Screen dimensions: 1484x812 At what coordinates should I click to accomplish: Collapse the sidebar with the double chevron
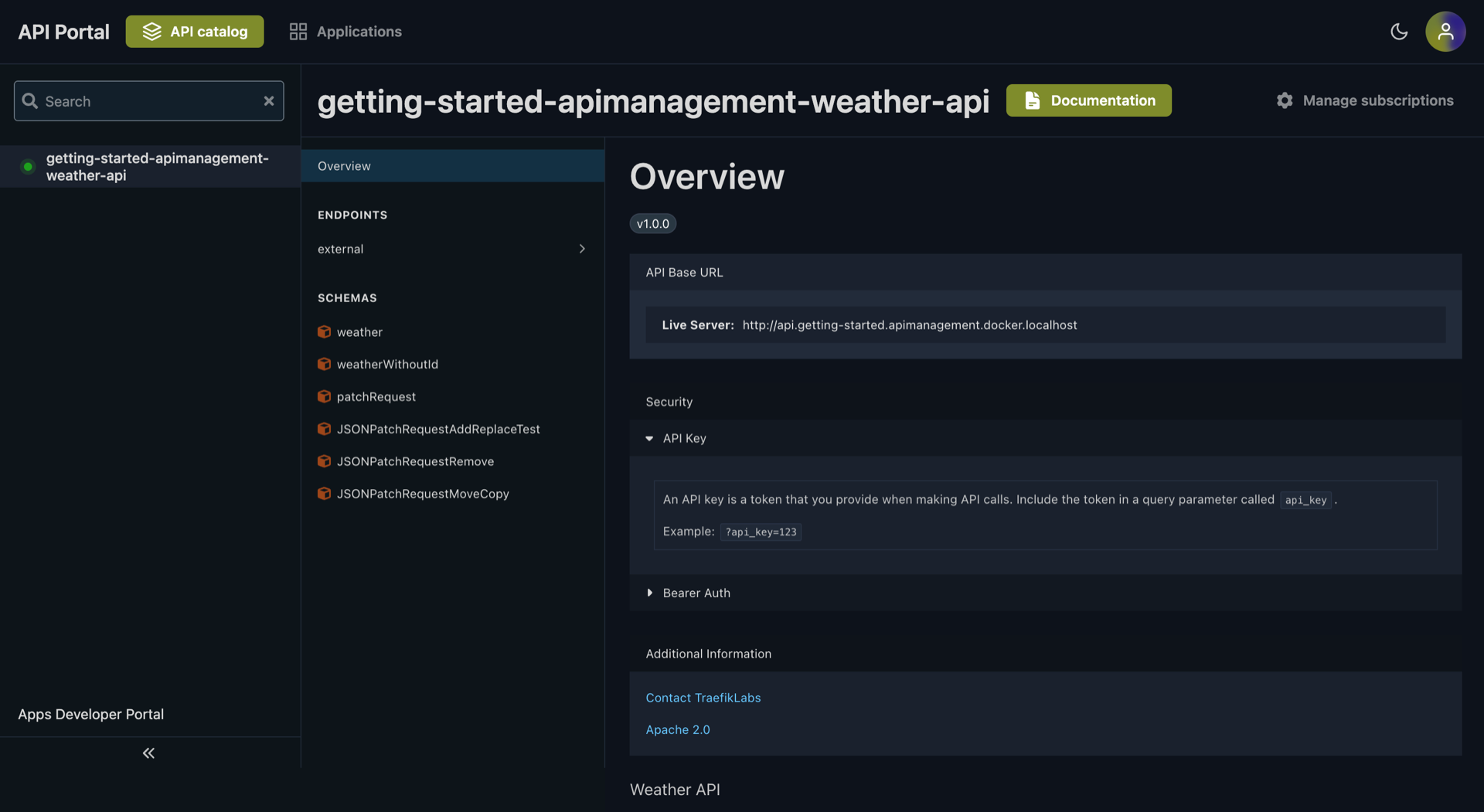coord(148,753)
